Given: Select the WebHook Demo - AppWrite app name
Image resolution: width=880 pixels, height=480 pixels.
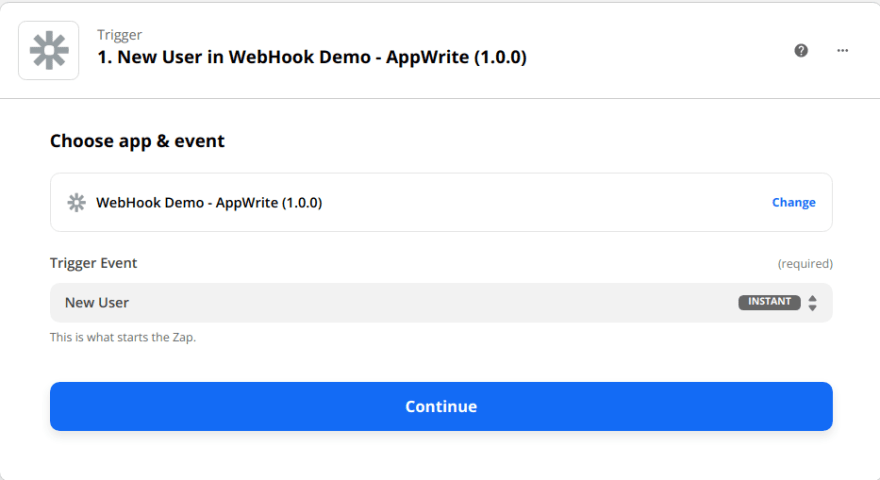Looking at the screenshot, I should coord(209,203).
